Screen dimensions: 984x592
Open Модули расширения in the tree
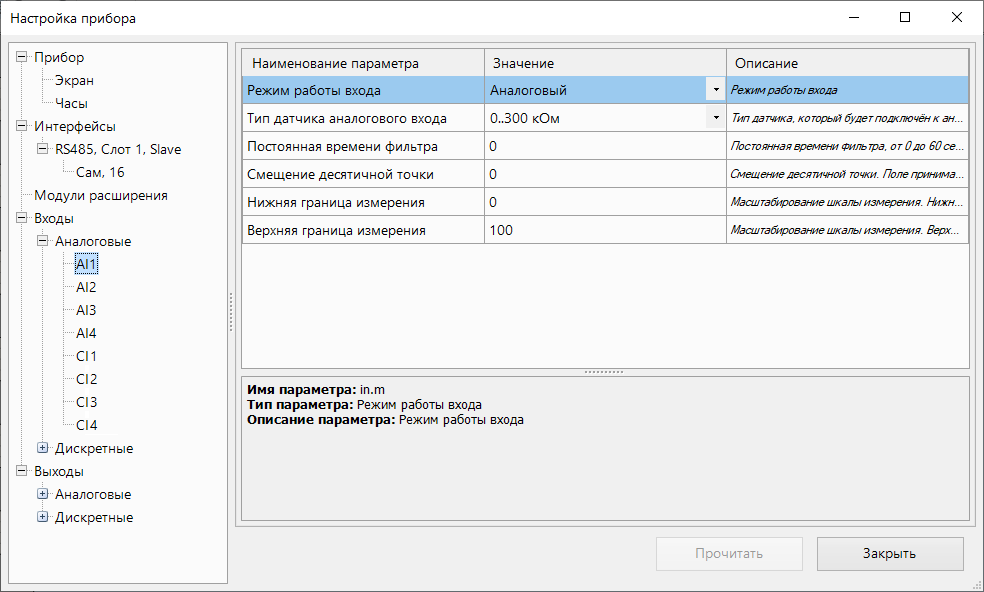tap(100, 196)
